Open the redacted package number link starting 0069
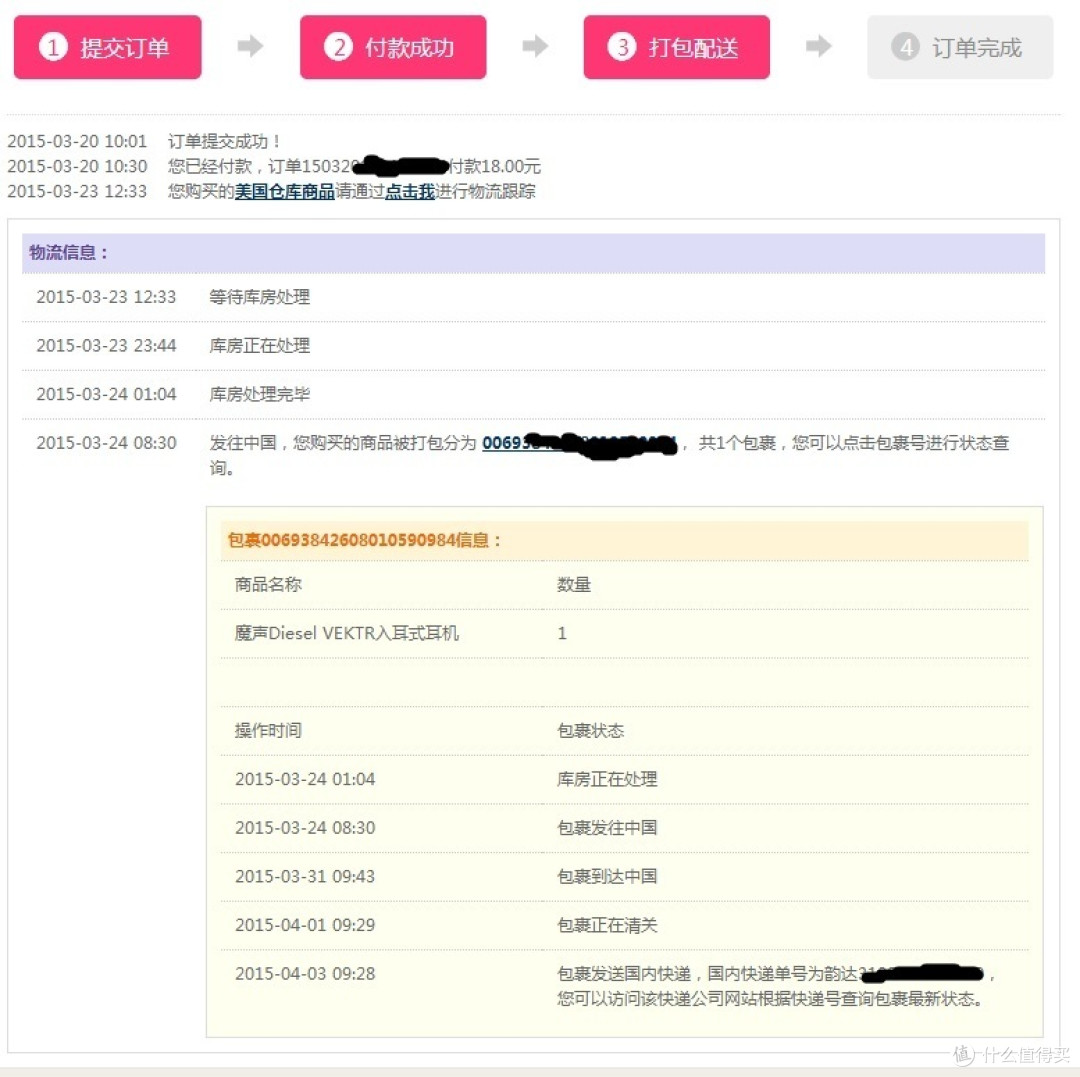 point(579,443)
